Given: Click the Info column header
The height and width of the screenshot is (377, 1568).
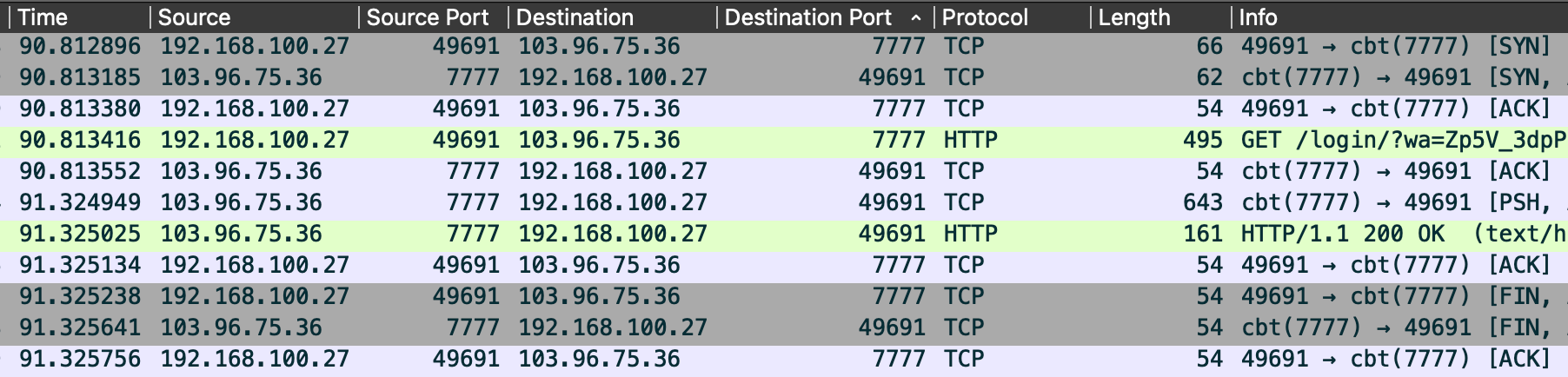Looking at the screenshot, I should (1258, 17).
